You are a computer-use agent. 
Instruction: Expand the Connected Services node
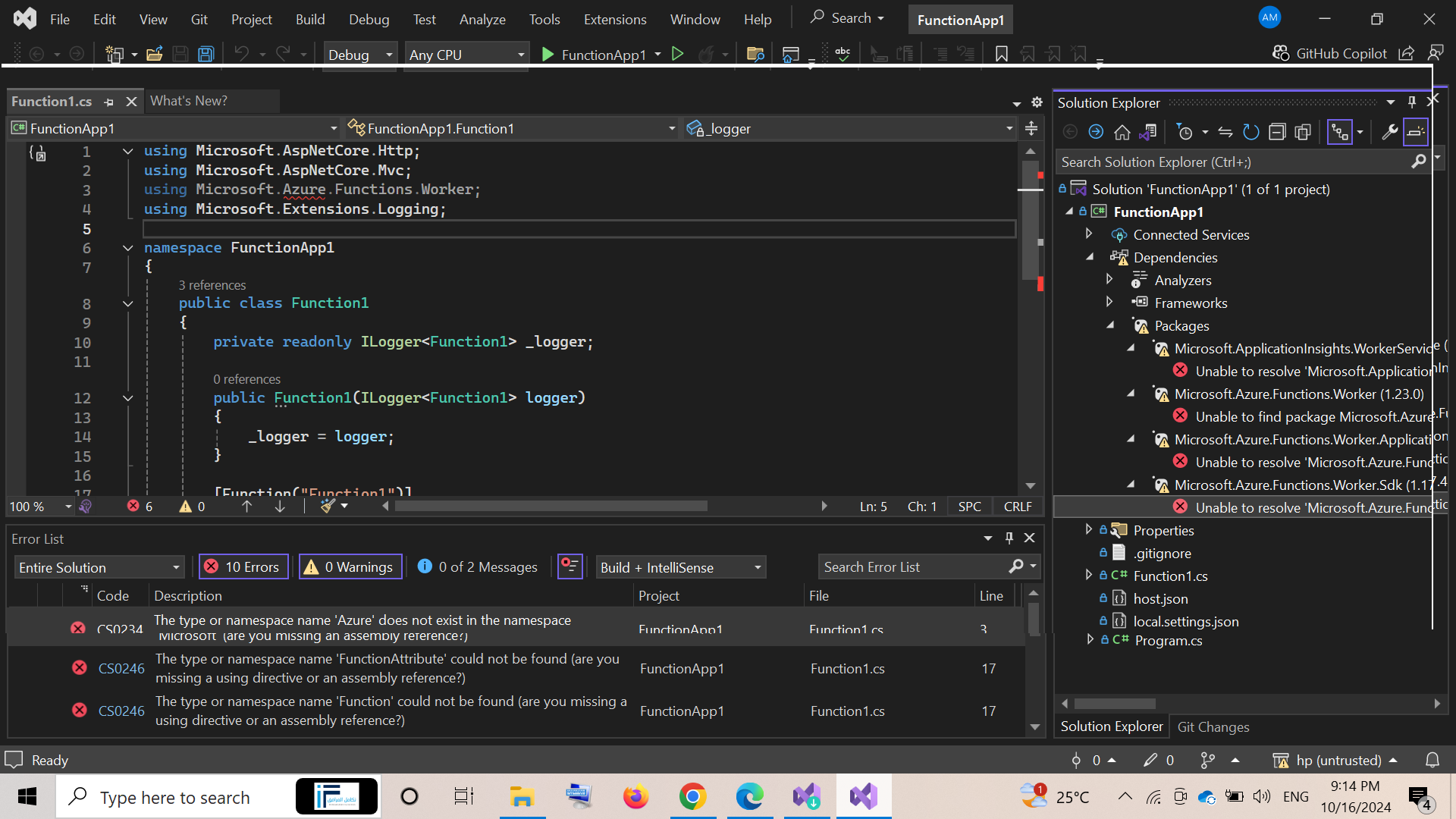point(1089,234)
